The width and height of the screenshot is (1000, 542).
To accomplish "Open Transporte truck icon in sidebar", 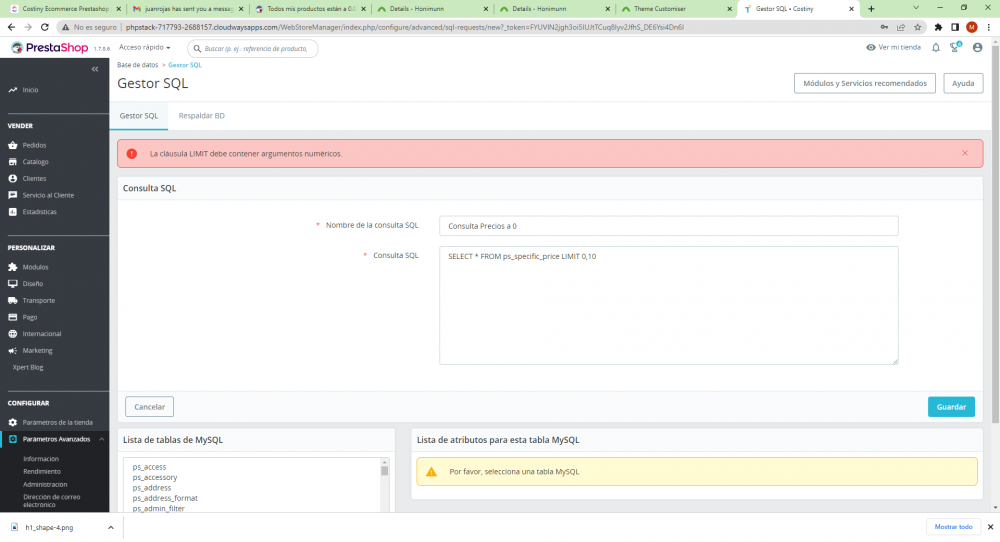I will click(13, 300).
